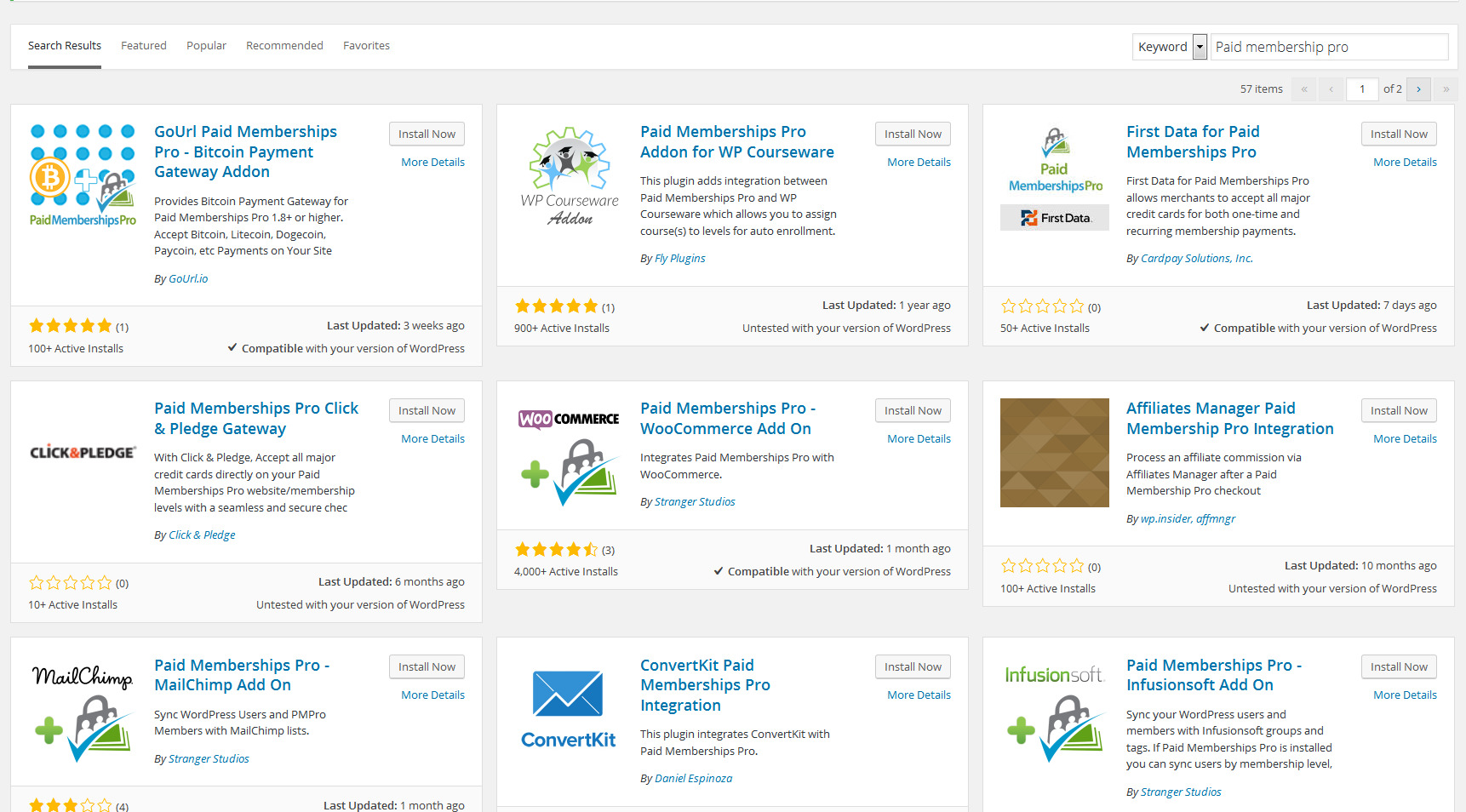Install the MailChimp Add On plugin
Image resolution: width=1466 pixels, height=812 pixels.
(427, 666)
